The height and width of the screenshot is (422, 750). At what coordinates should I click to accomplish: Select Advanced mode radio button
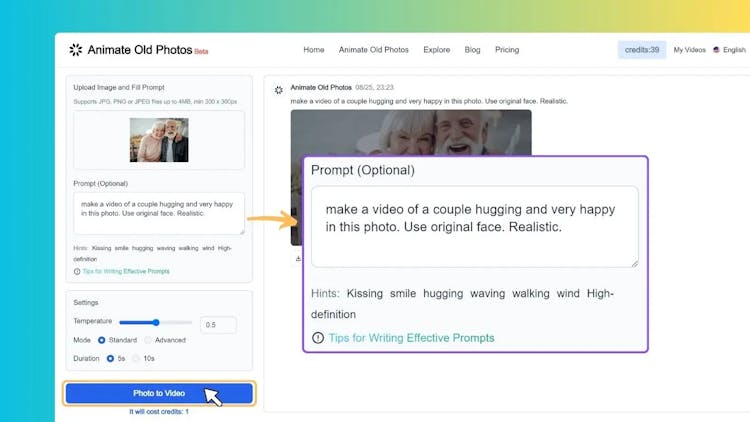coord(148,340)
